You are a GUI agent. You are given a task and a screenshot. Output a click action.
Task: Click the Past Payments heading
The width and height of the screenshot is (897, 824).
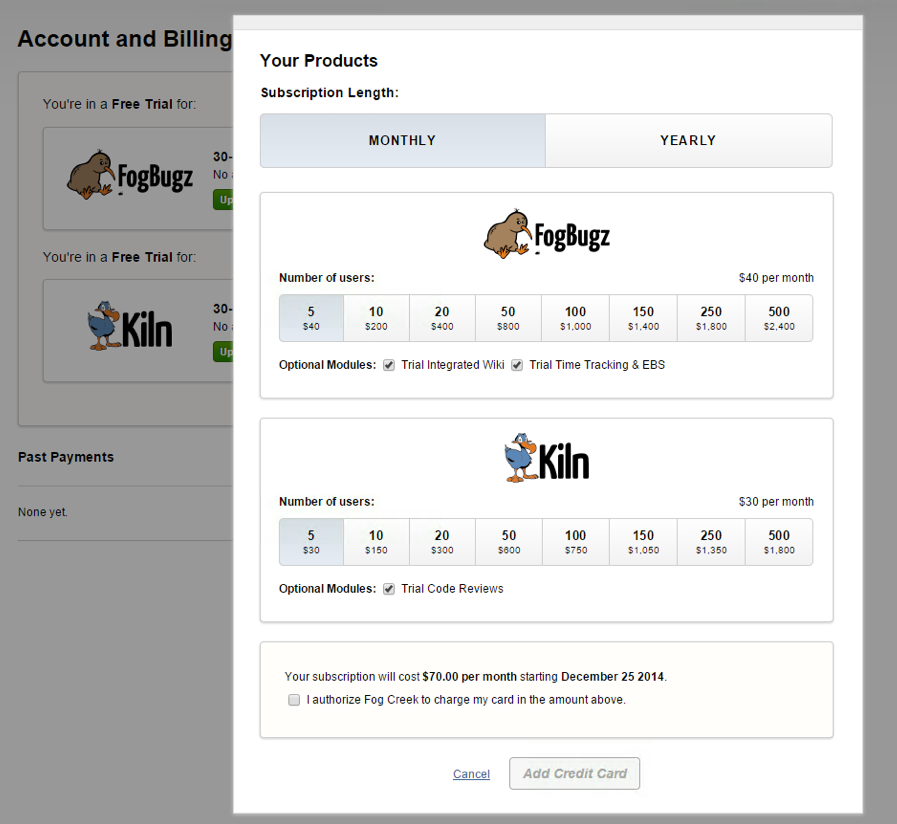click(x=66, y=457)
